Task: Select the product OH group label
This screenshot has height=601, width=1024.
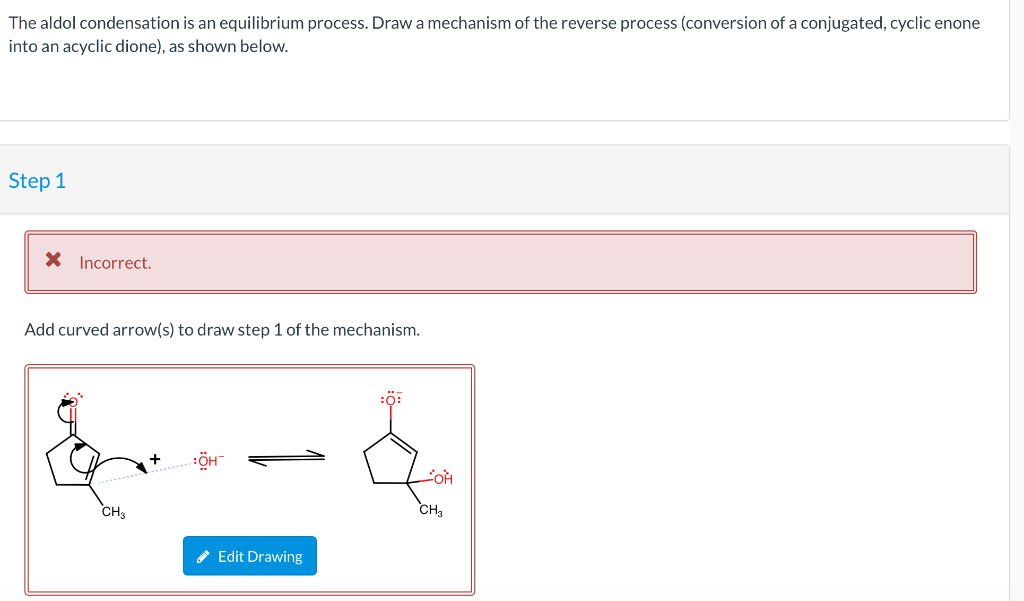Action: coord(442,478)
